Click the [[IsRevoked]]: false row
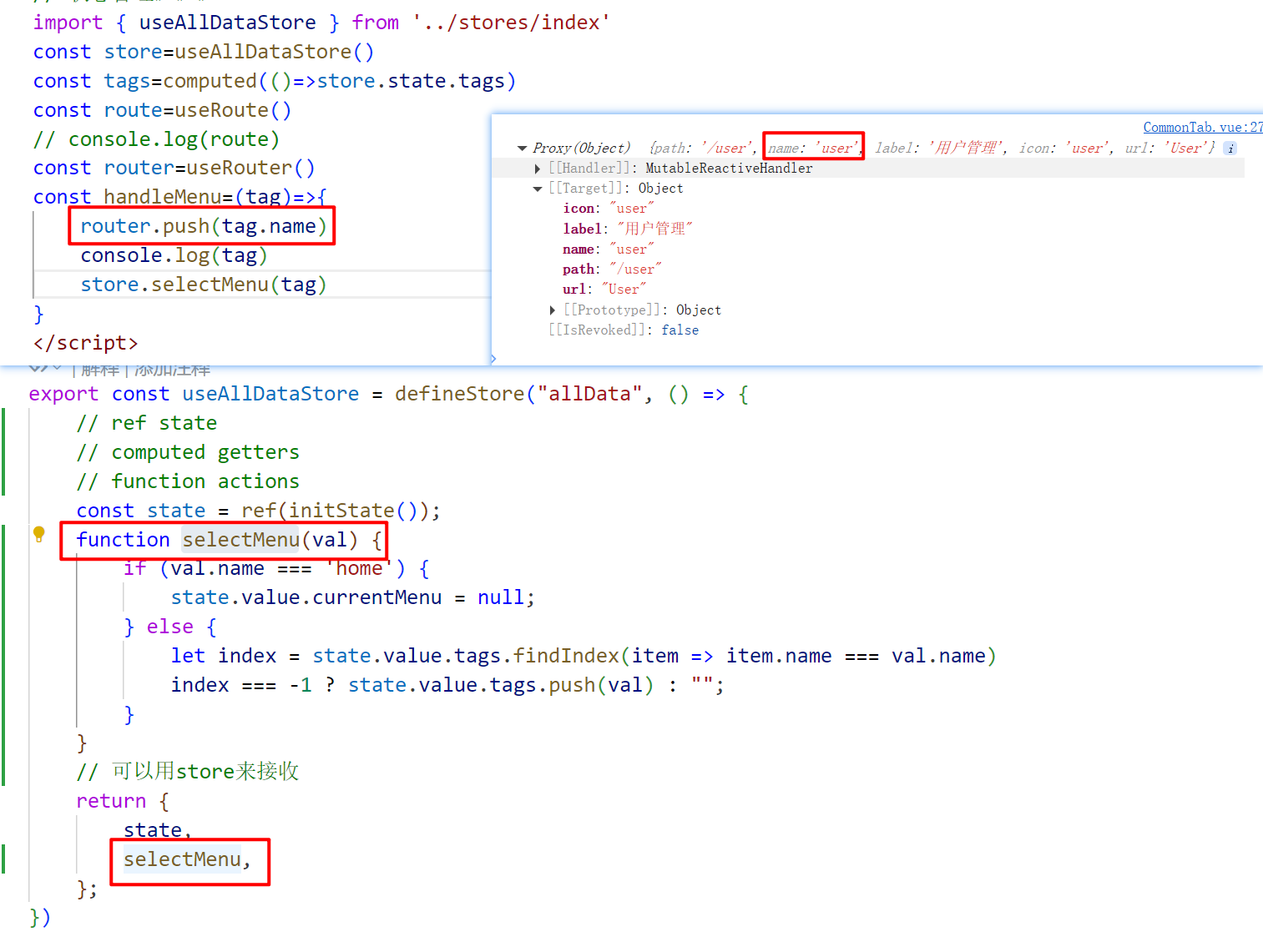The height and width of the screenshot is (952, 1263). (624, 330)
